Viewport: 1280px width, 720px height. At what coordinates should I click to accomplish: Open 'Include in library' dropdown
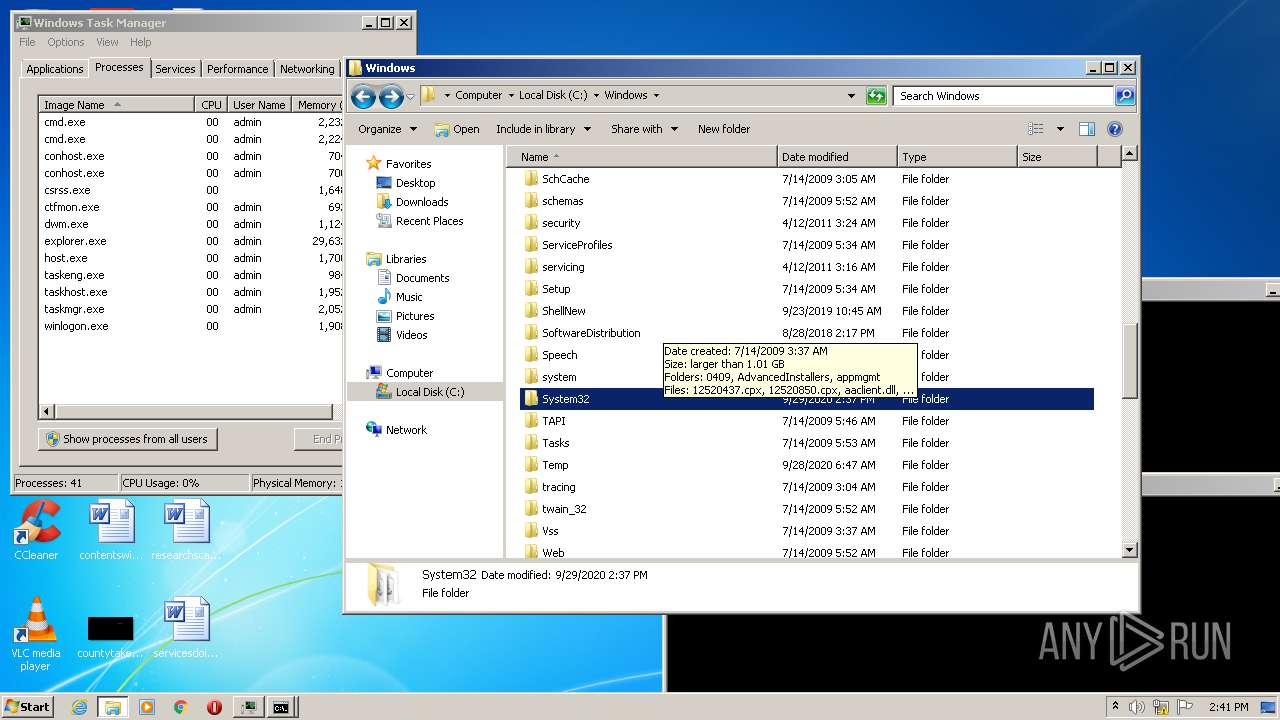coord(543,129)
